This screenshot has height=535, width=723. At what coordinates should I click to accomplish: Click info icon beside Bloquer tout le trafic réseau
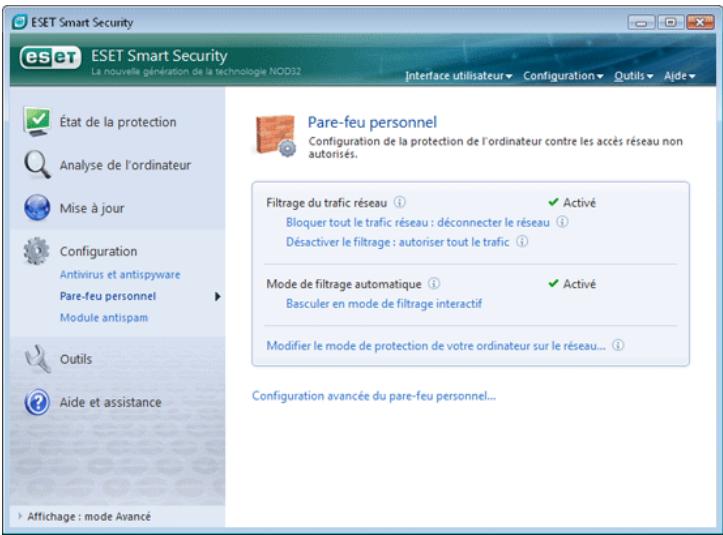click(562, 222)
